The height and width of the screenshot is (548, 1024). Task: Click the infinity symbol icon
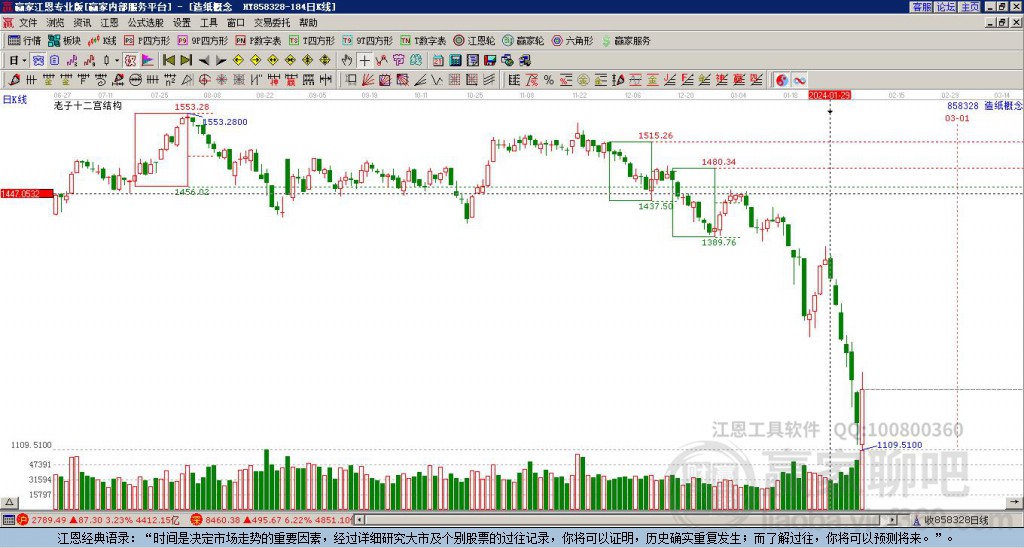click(799, 80)
